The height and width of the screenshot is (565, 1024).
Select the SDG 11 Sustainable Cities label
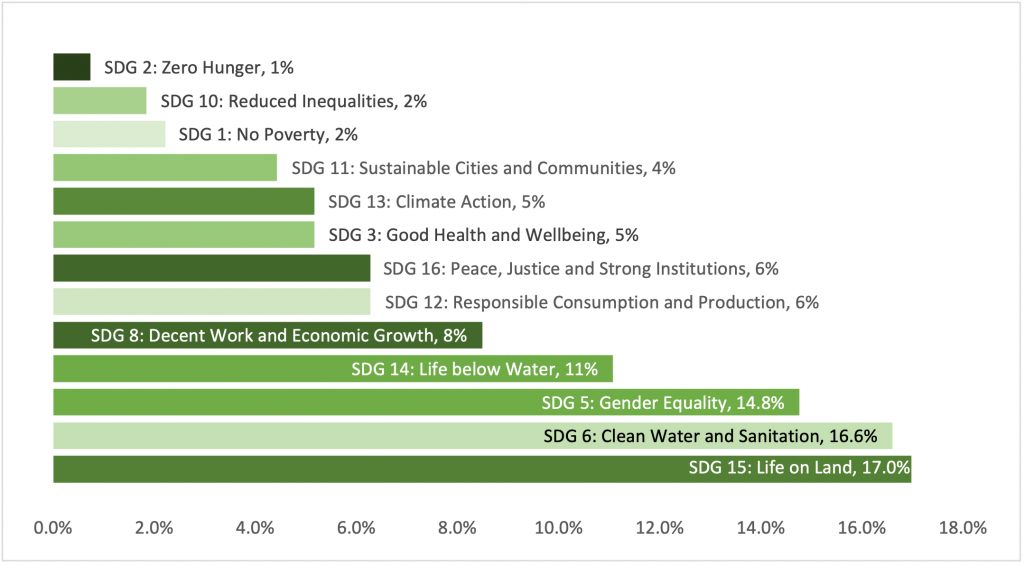click(483, 168)
